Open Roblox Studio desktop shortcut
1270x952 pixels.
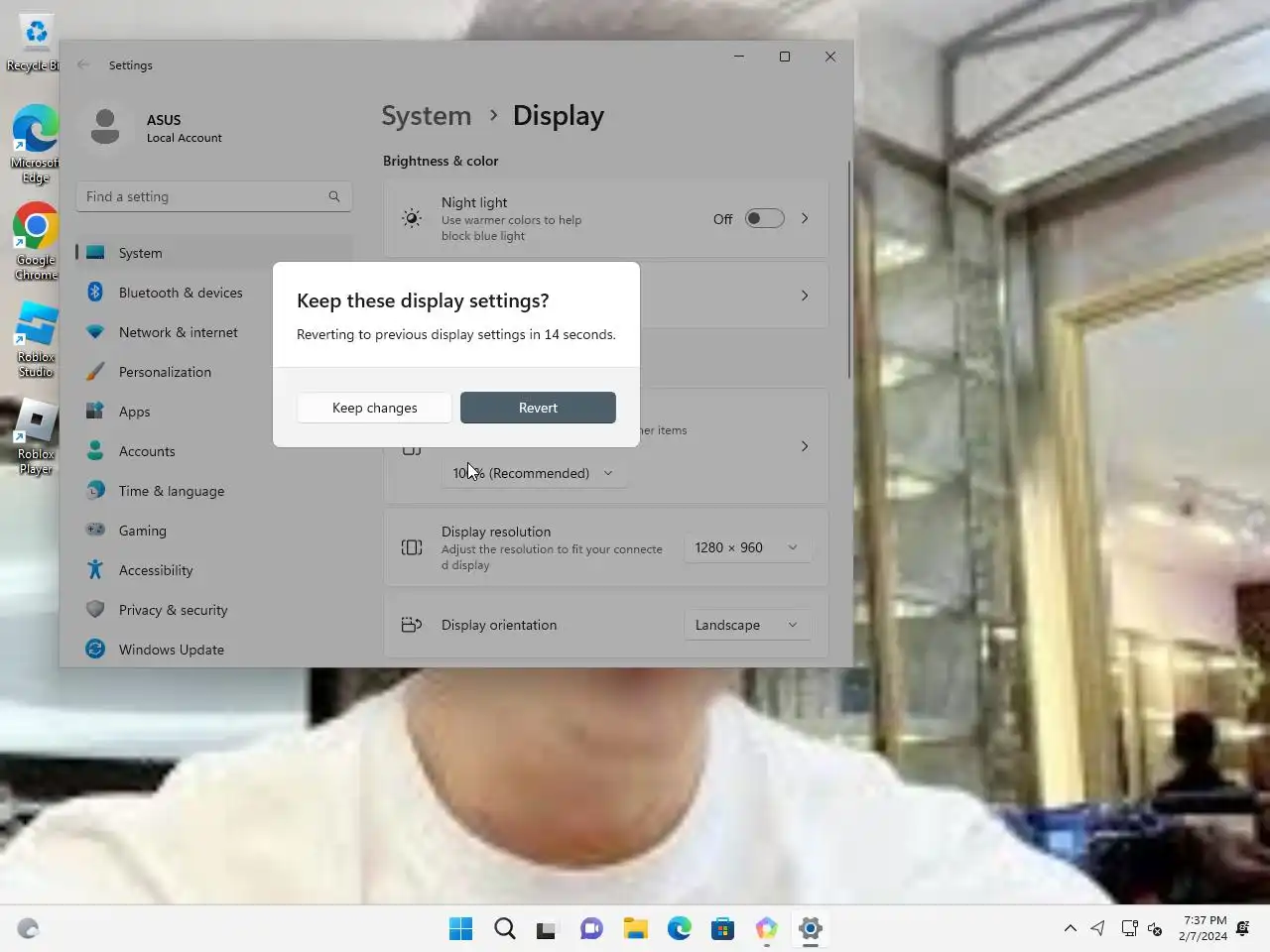tap(36, 339)
